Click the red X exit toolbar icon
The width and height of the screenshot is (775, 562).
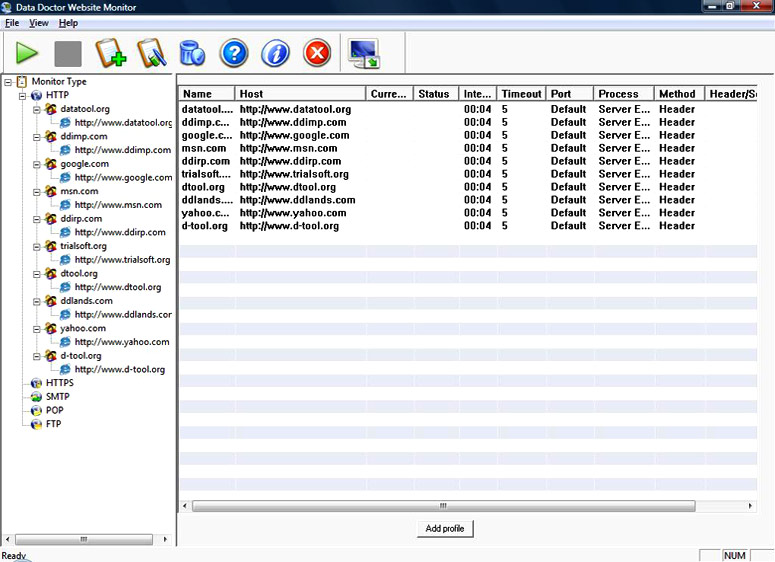point(317,53)
